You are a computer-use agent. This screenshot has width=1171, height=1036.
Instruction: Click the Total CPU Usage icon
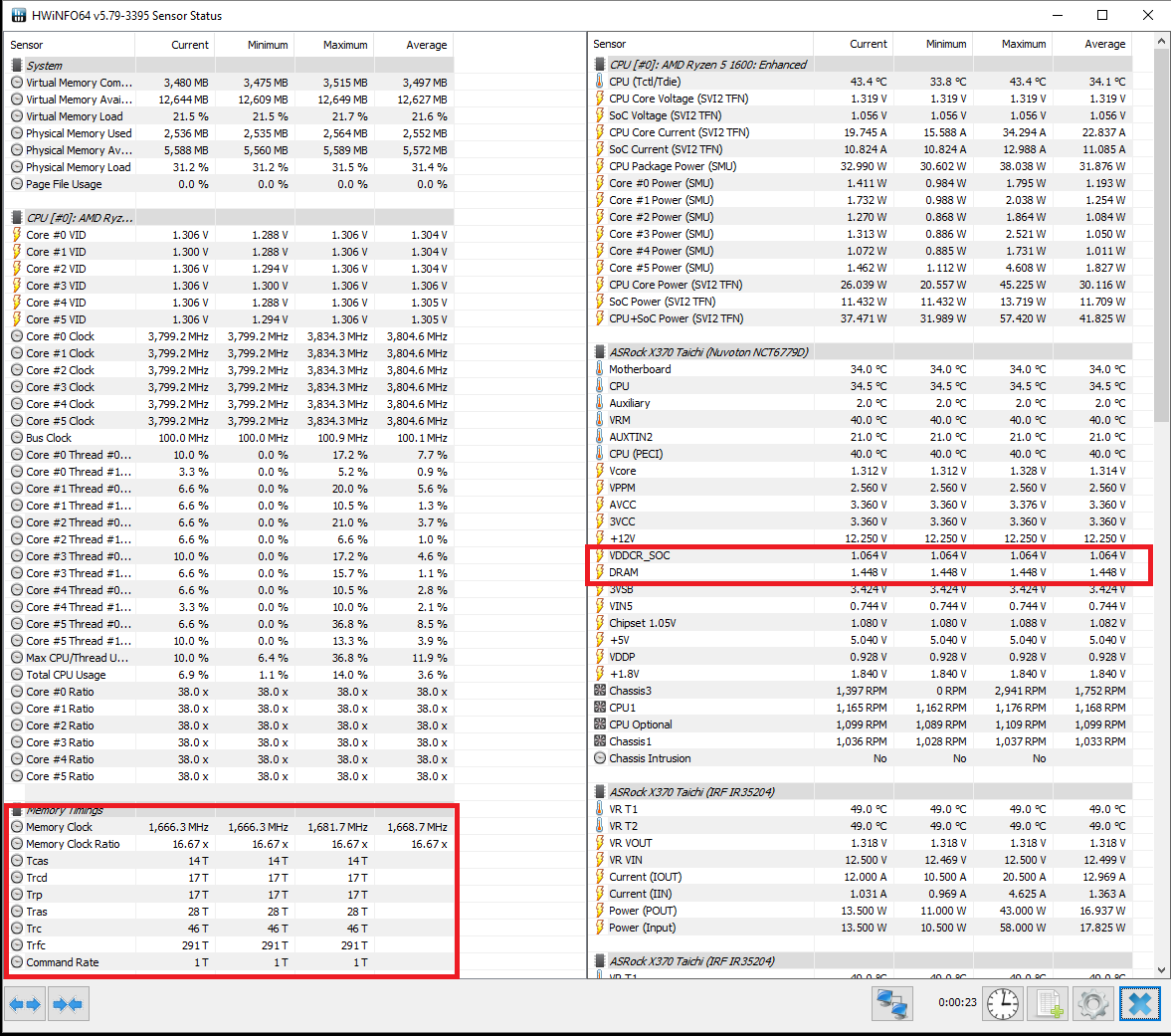click(17, 675)
